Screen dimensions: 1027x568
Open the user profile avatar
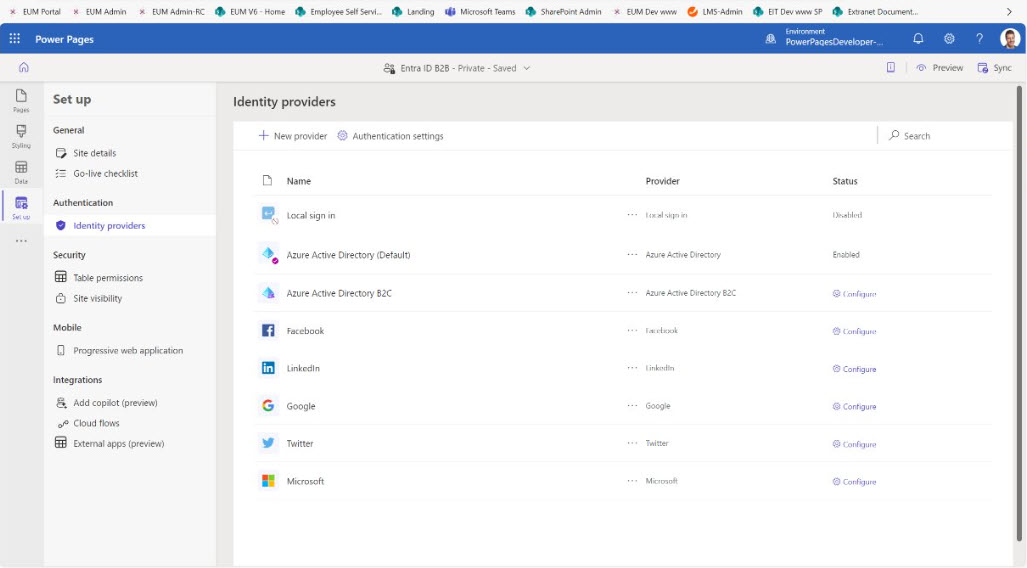click(x=1009, y=39)
